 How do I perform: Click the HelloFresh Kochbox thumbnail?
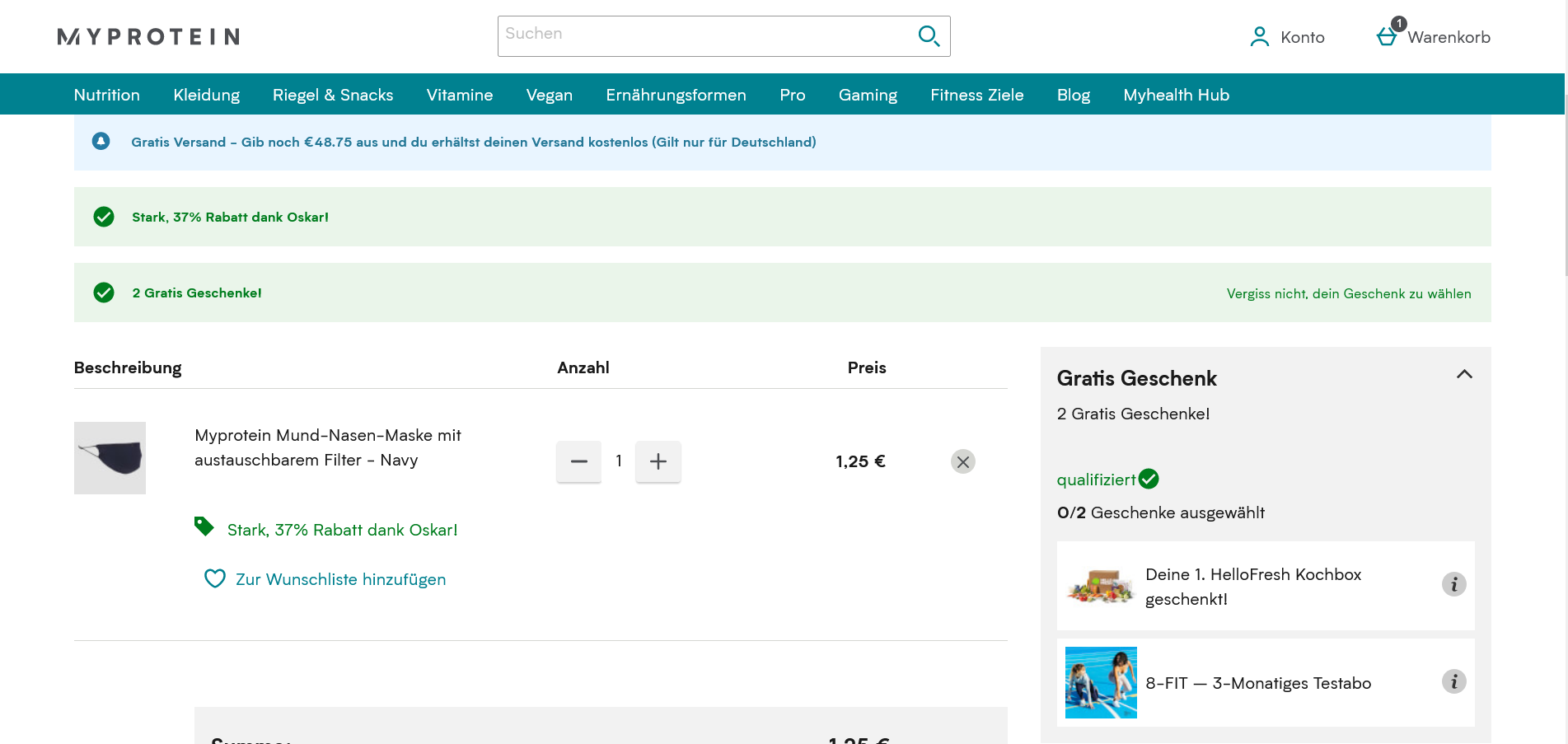(x=1101, y=586)
